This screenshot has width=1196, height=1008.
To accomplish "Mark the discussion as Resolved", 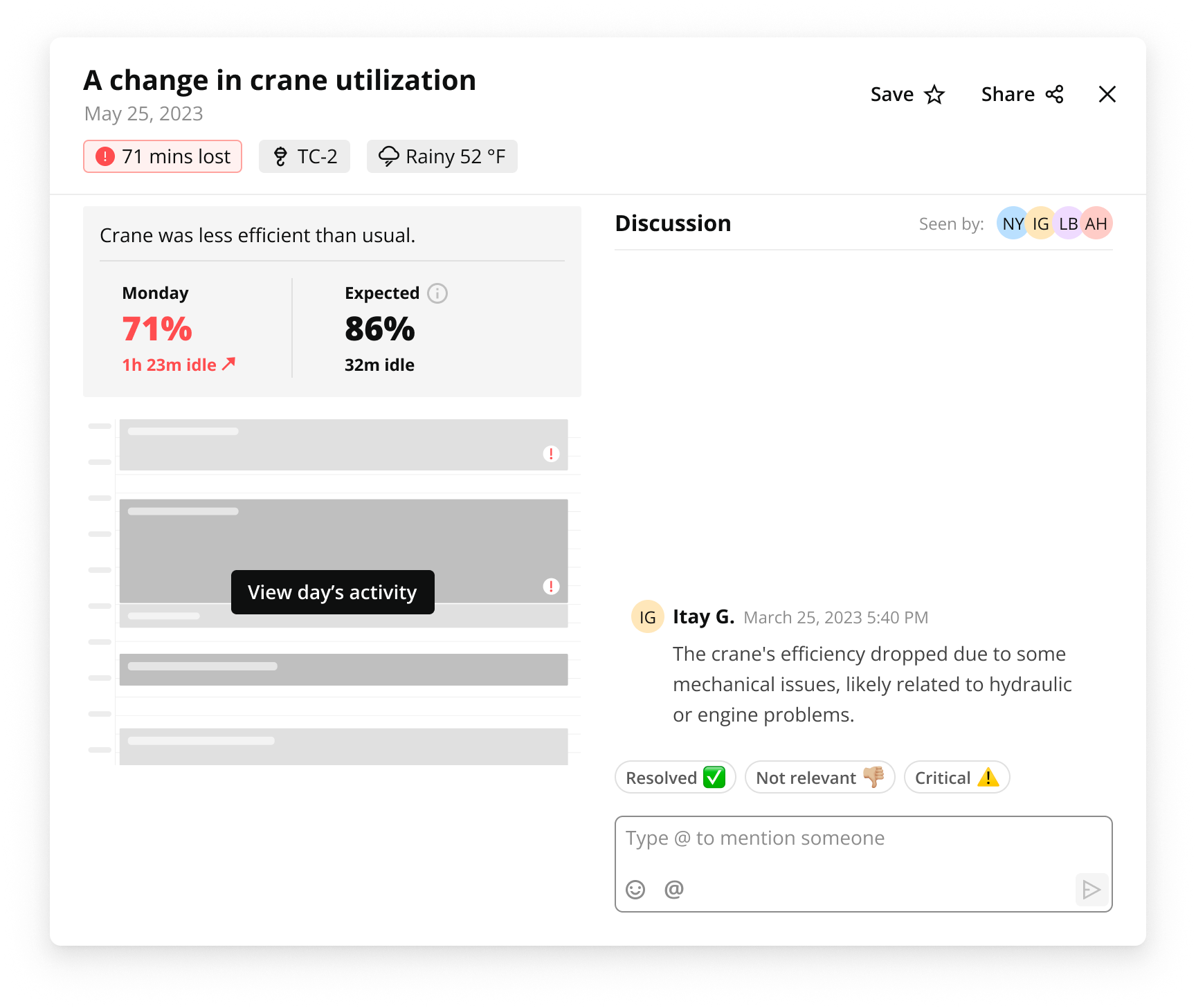I will point(675,778).
